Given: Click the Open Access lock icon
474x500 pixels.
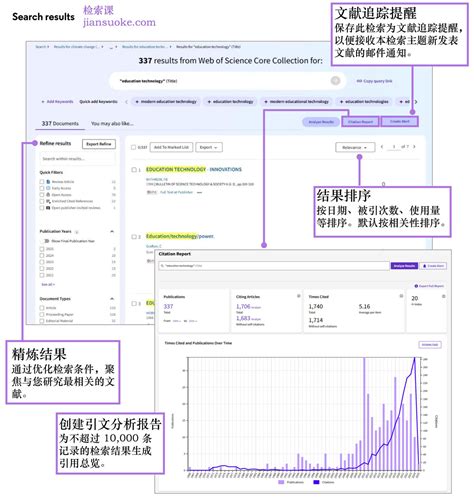Looking at the screenshot, I should [x=48, y=194].
